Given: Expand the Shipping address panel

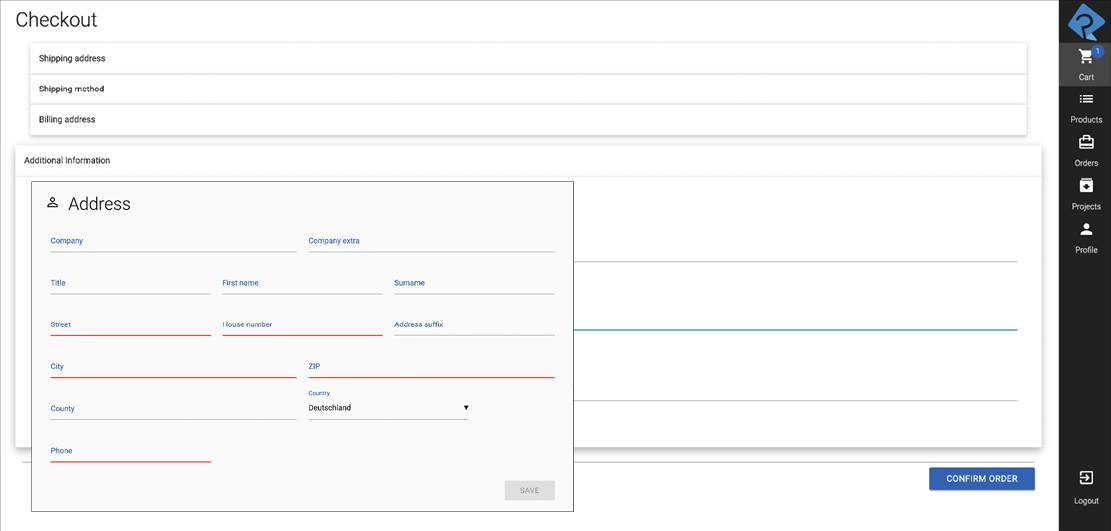Looking at the screenshot, I should point(528,59).
